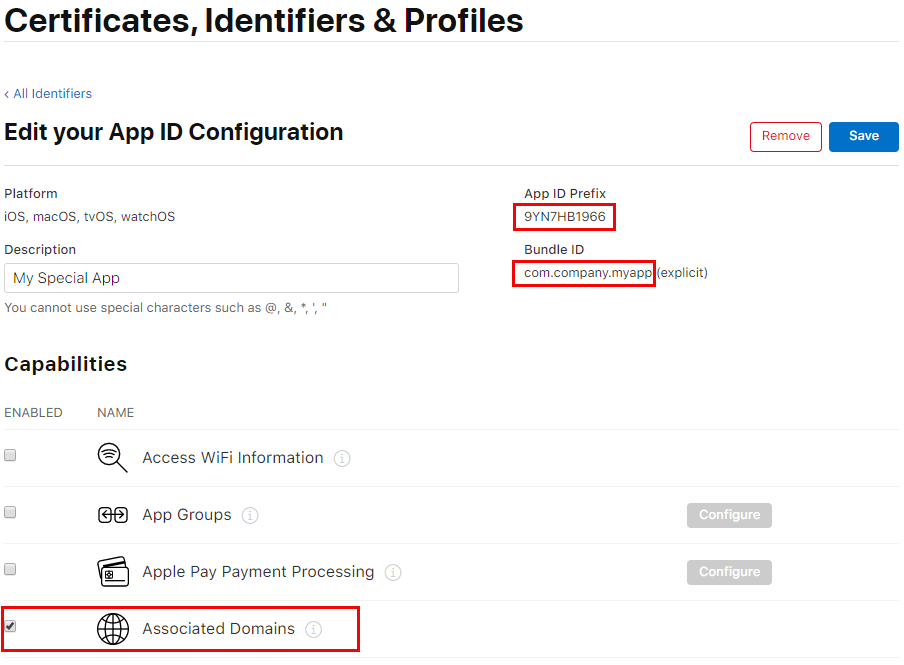The width and height of the screenshot is (904, 665).
Task: Configure Apple Pay Payment Processing
Action: 729,572
